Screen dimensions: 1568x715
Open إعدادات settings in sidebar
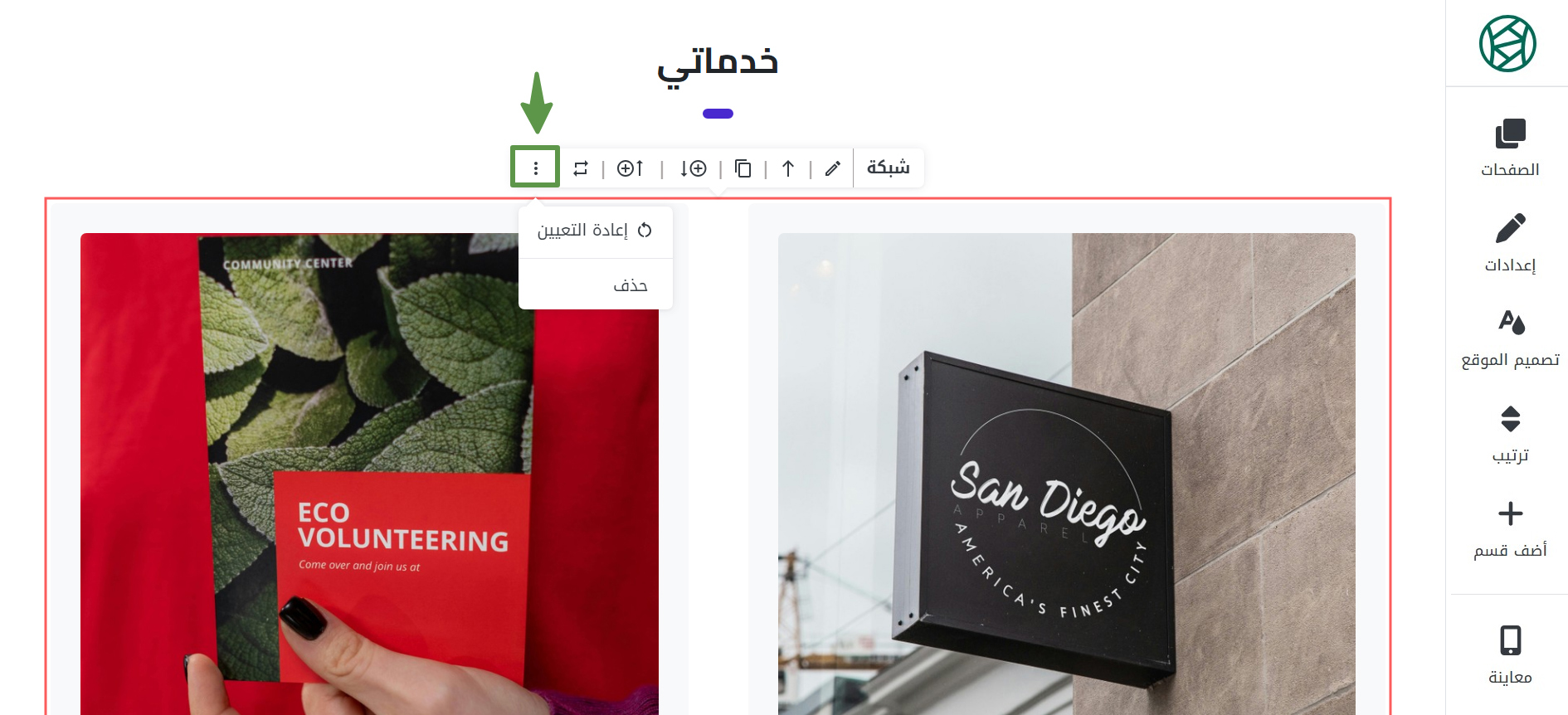point(1510,243)
